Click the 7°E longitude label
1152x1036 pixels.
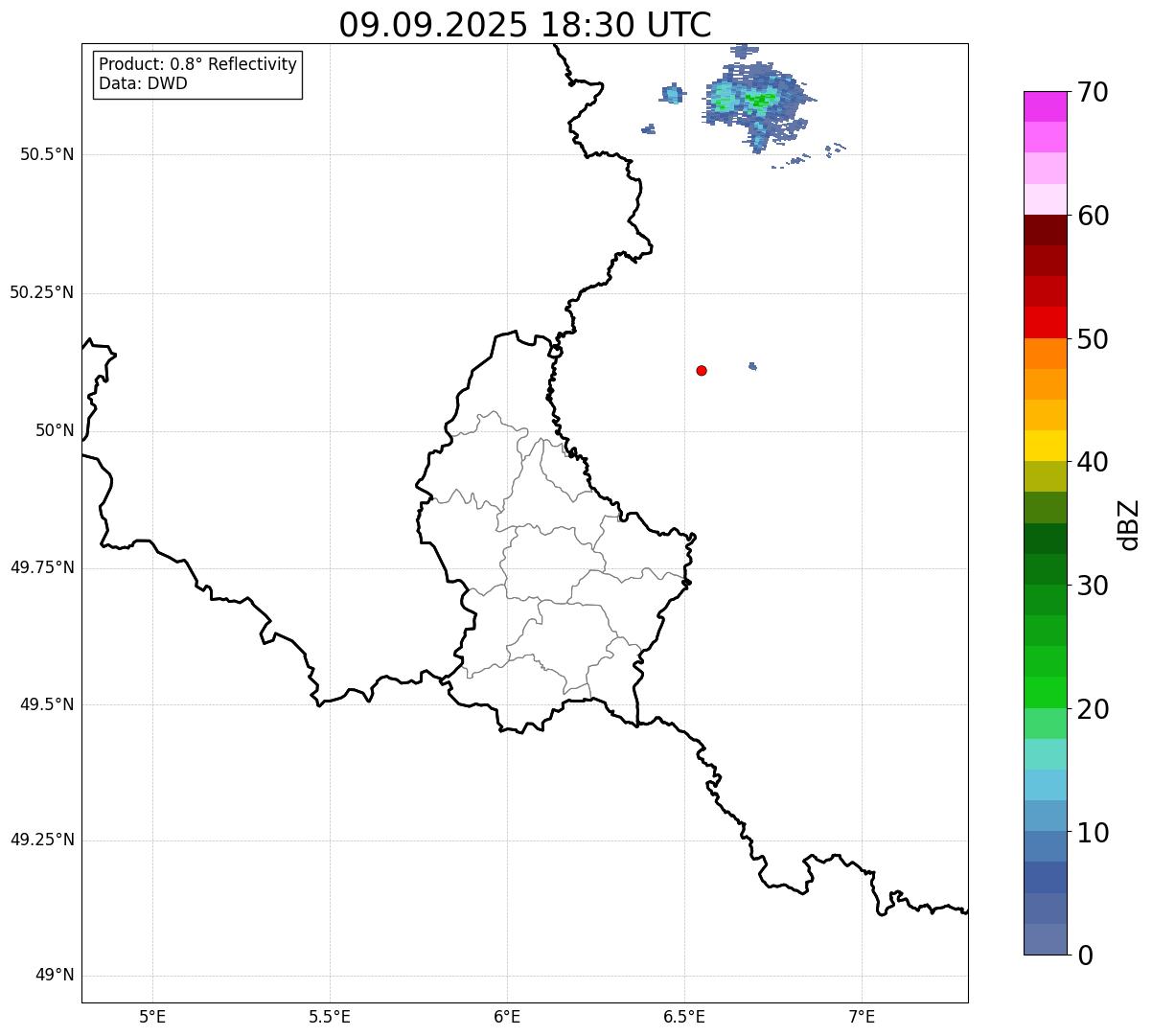pyautogui.click(x=862, y=1016)
